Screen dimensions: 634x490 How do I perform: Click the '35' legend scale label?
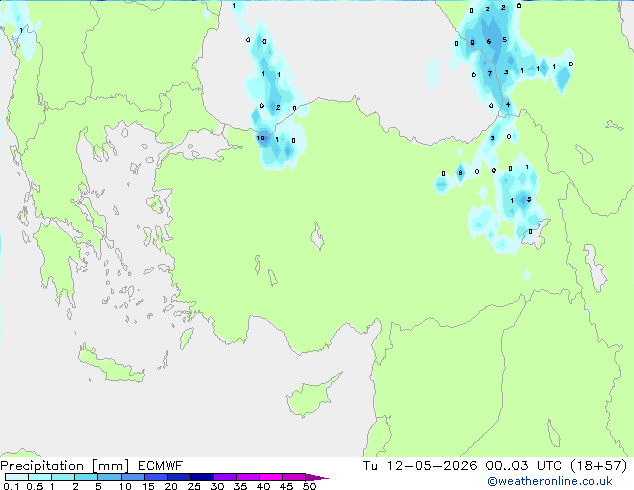[x=240, y=486]
